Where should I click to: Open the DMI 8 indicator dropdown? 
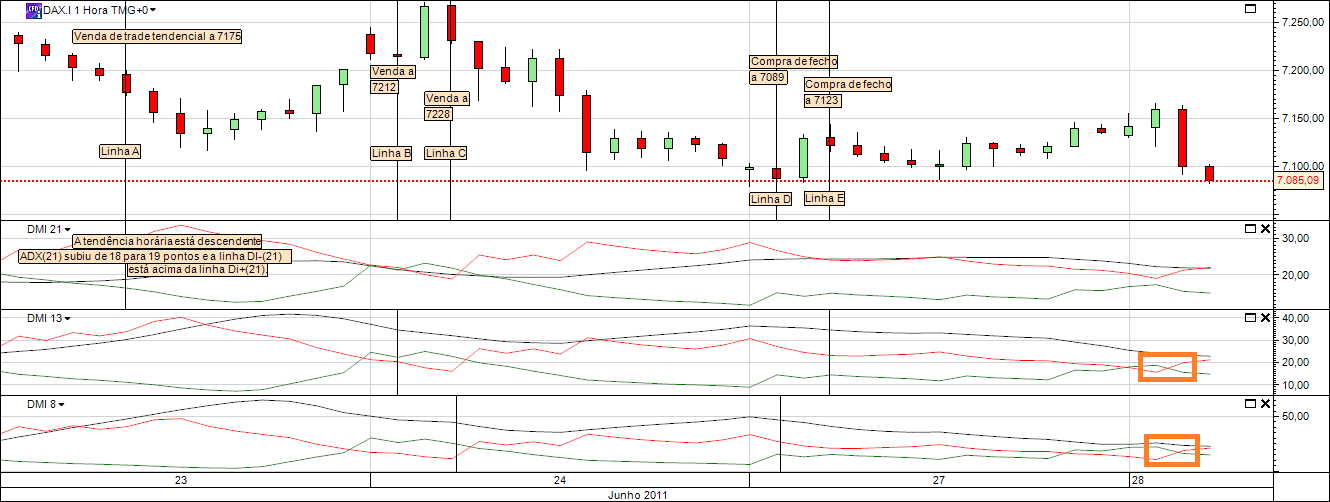[62, 404]
